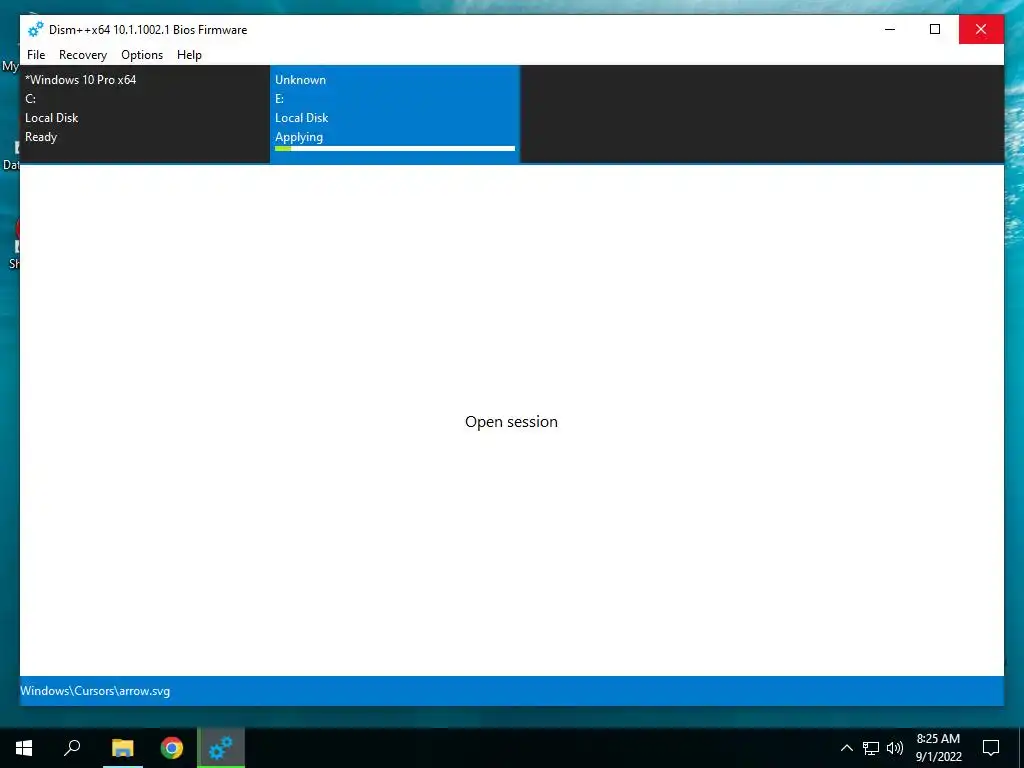The image size is (1024, 768).
Task: Click the Dism++ gear icon in title bar
Action: pyautogui.click(x=35, y=29)
